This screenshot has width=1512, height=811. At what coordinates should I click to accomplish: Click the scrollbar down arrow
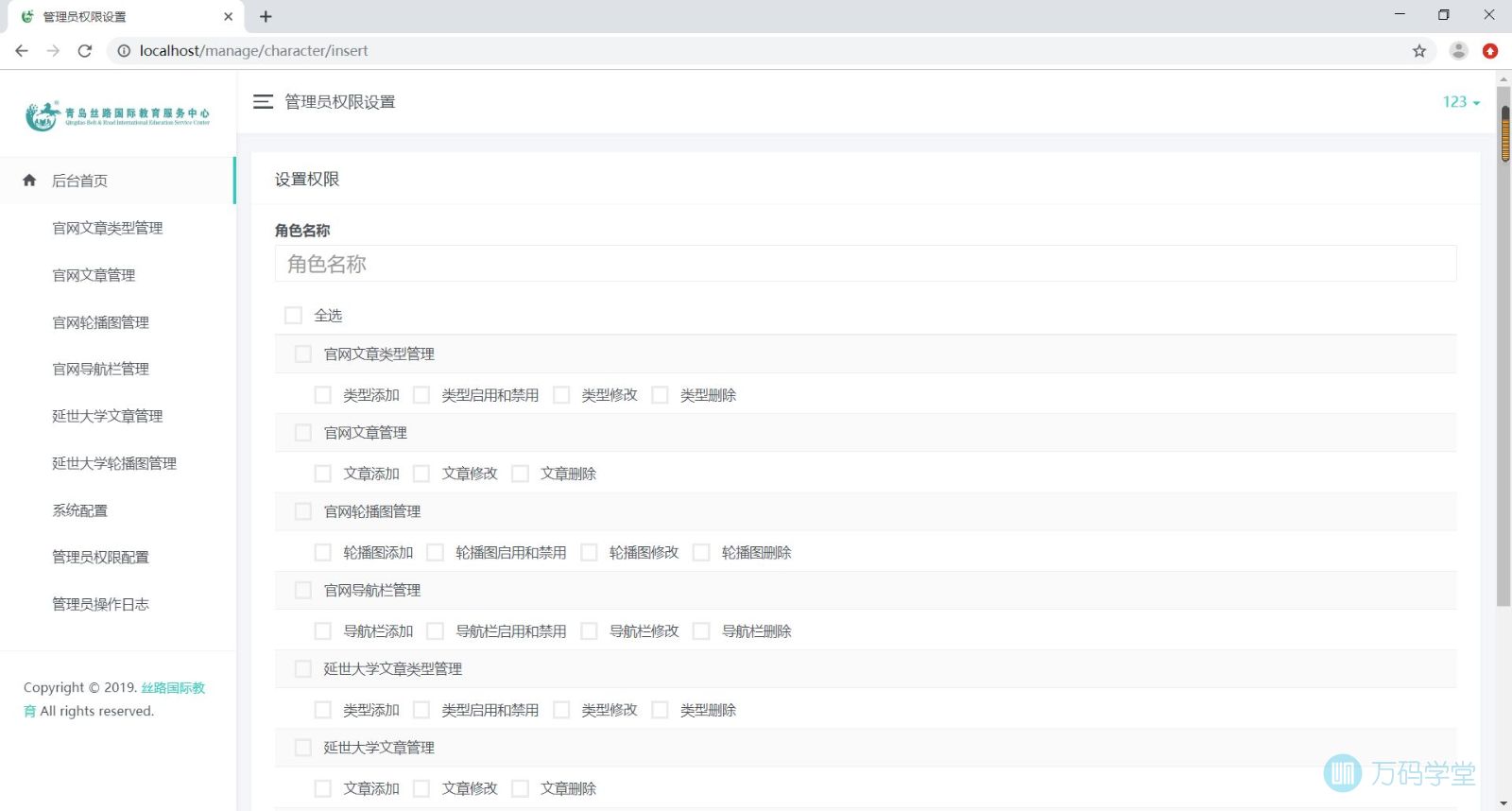[1503, 803]
